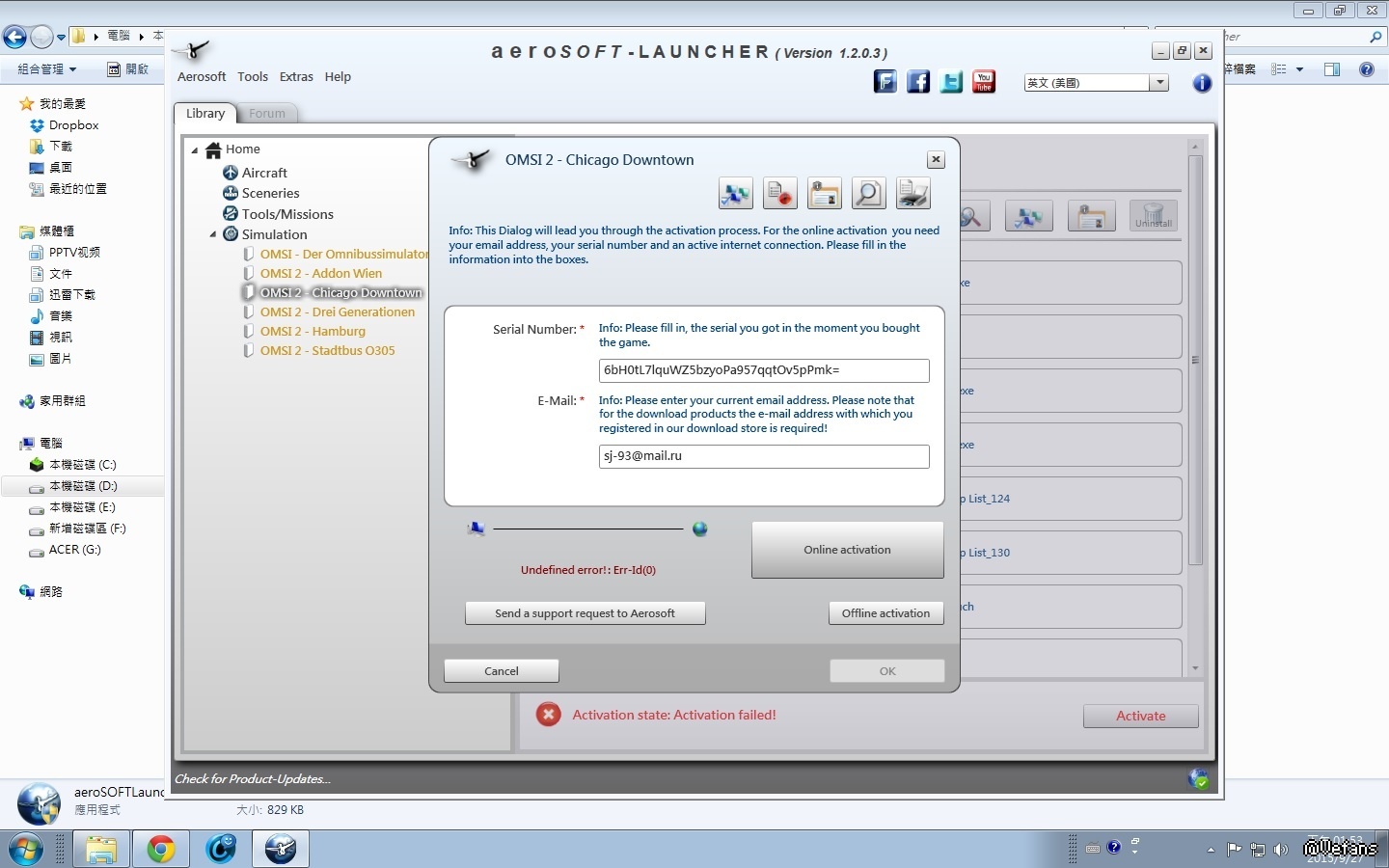Open the Twitter link icon
This screenshot has width=1389, height=868.
(951, 82)
